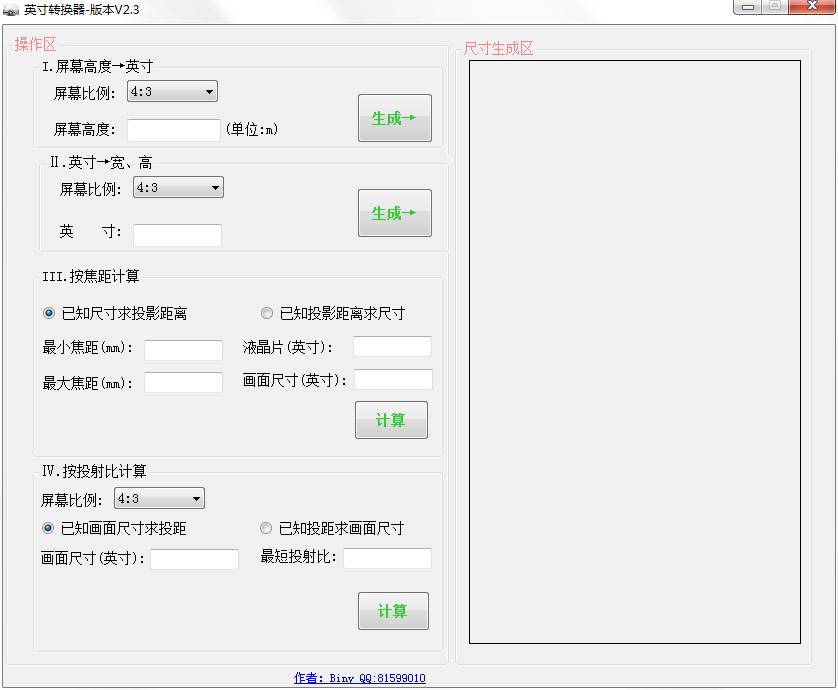Click 计算 button in throw ratio section
This screenshot has height=690, width=838.
coord(393,611)
